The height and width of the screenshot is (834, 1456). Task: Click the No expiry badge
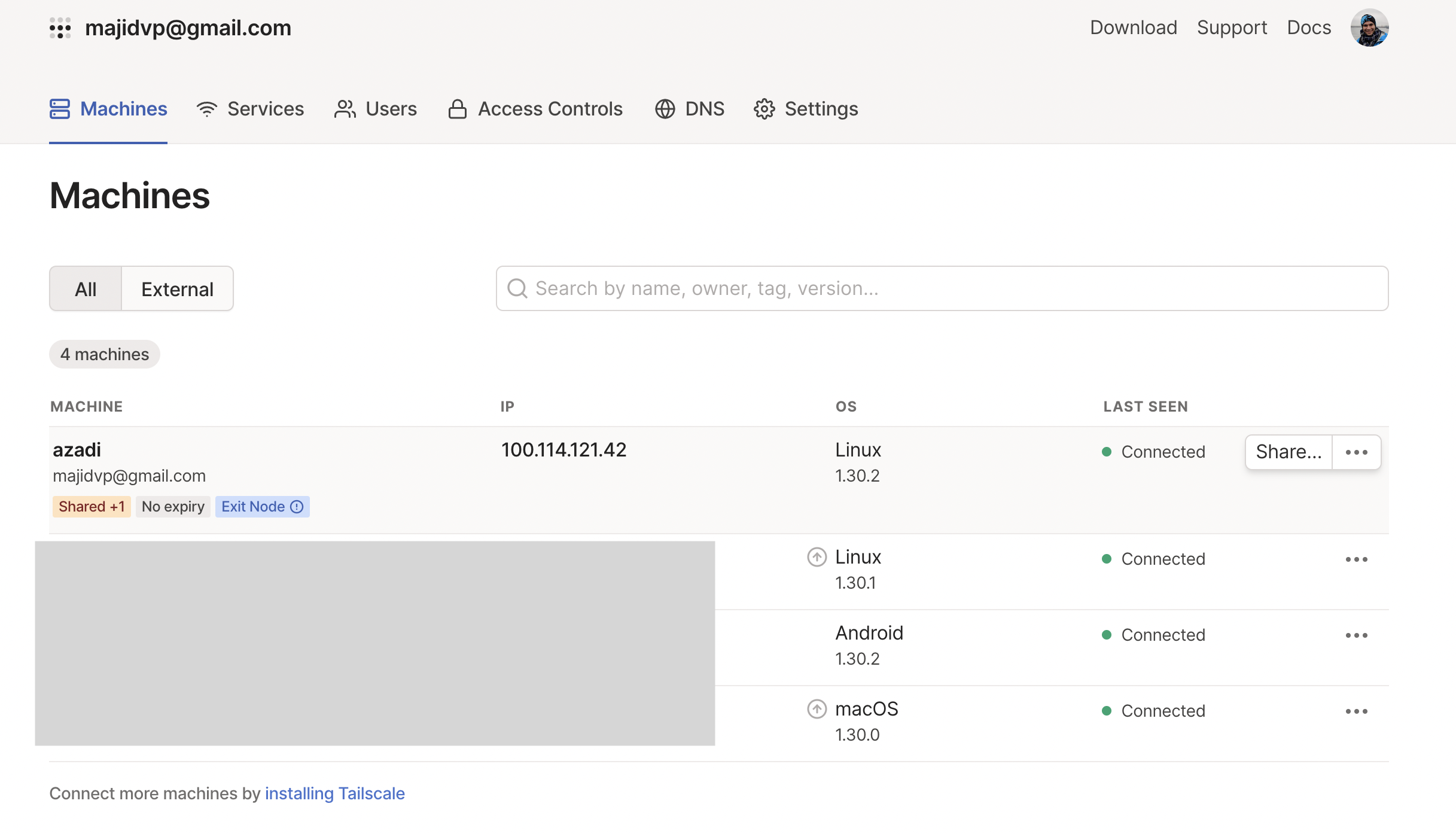tap(173, 507)
